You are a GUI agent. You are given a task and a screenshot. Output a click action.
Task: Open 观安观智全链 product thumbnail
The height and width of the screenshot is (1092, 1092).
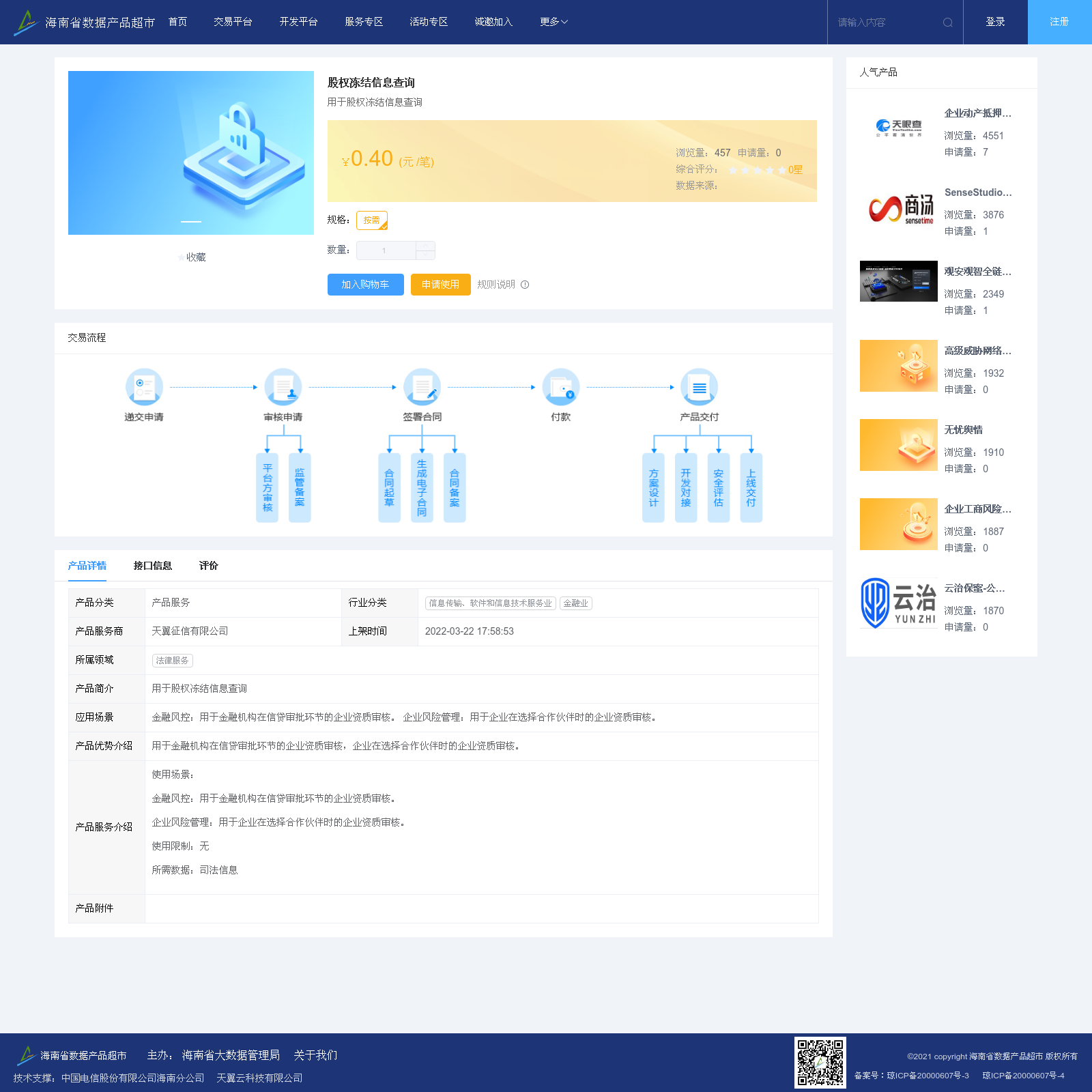(899, 281)
